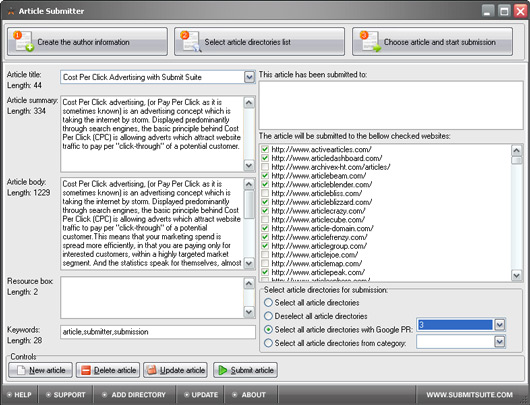The image size is (530, 405).
Task: Click the icon on Update article
Action: coord(152,370)
